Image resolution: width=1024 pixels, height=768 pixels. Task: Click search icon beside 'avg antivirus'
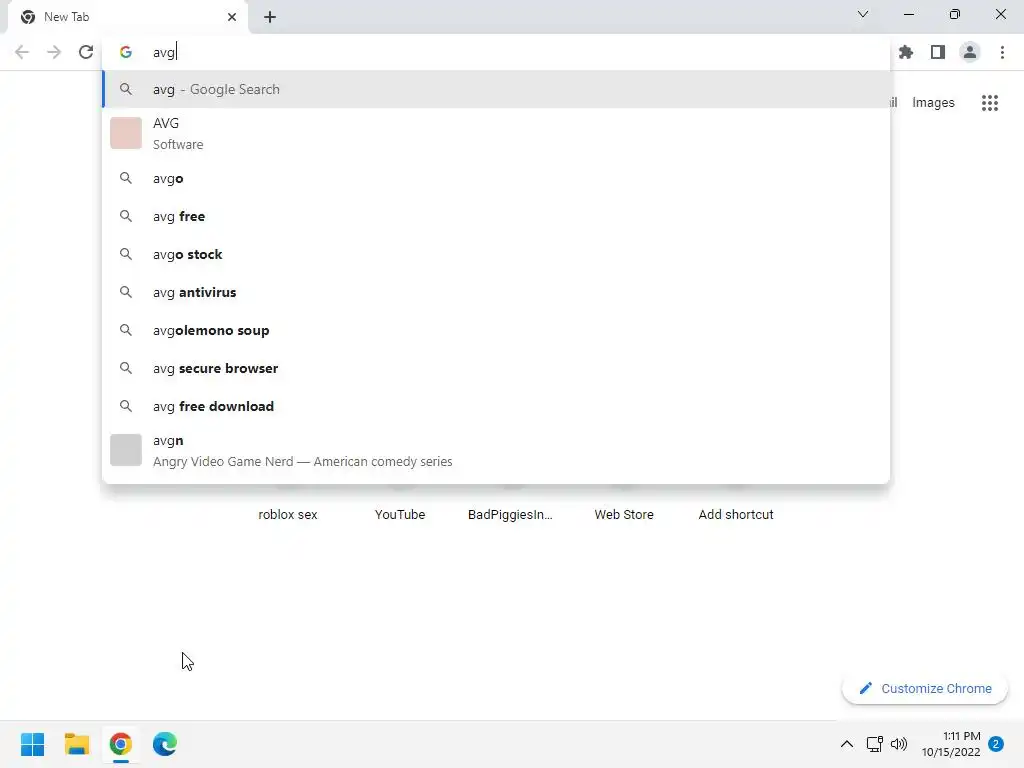click(x=126, y=292)
